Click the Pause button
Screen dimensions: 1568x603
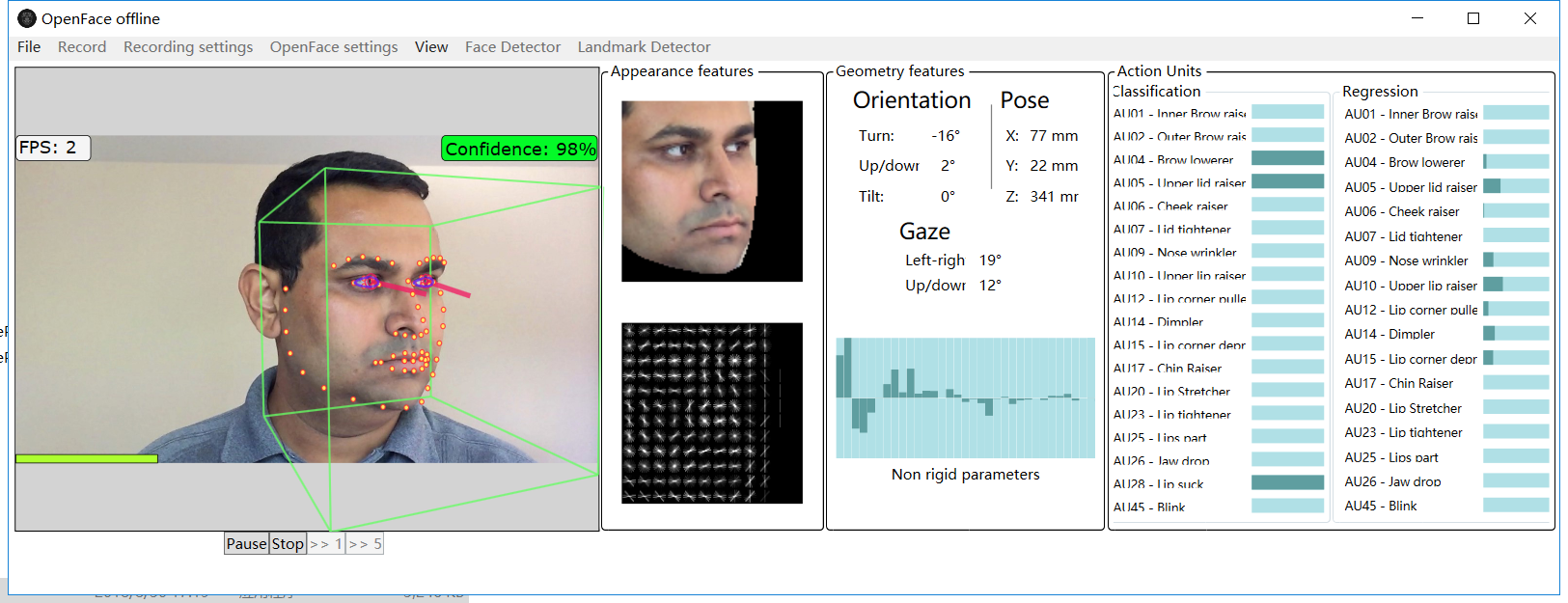(x=246, y=544)
